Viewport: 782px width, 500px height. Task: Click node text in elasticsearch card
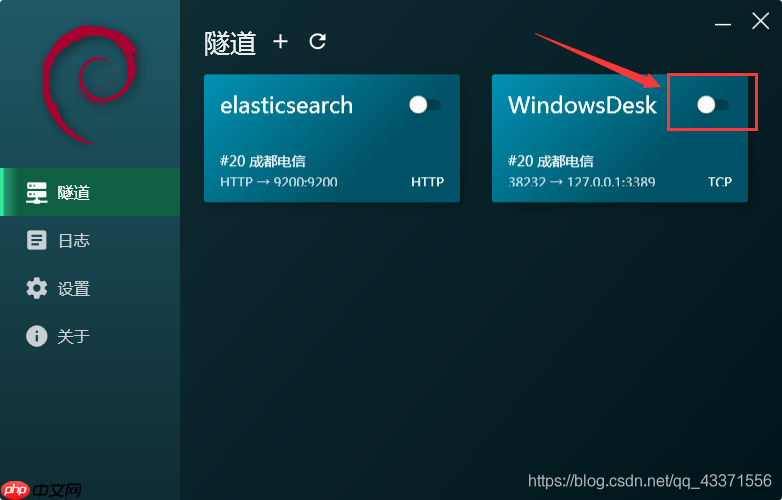pyautogui.click(x=263, y=161)
